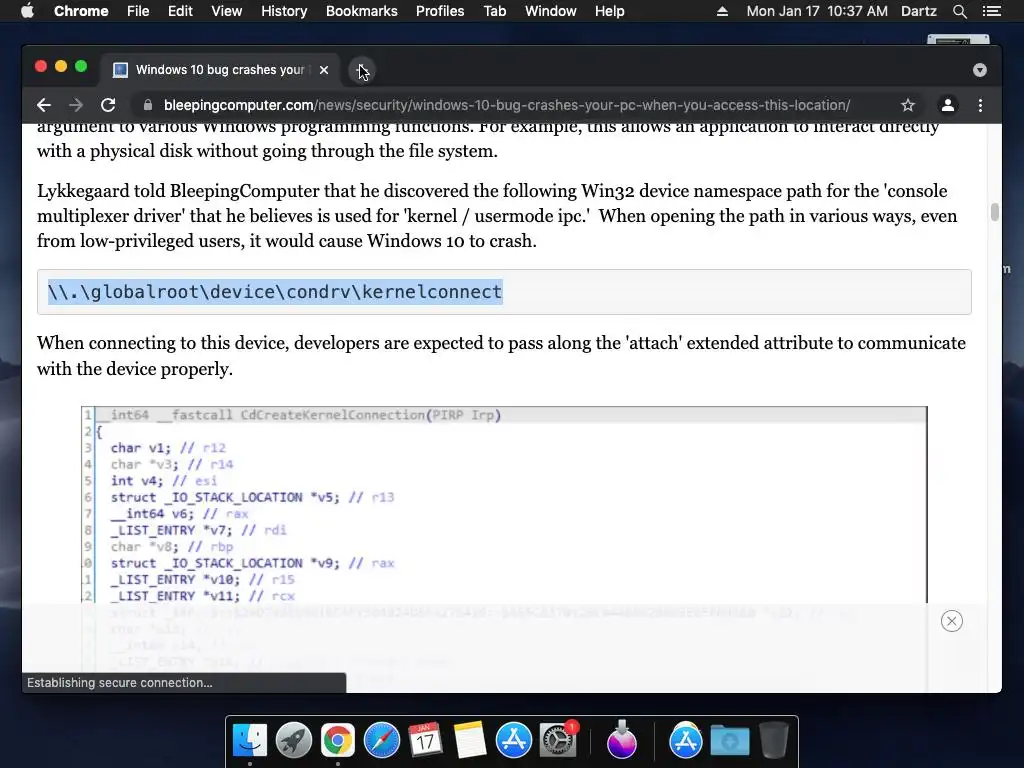This screenshot has width=1024, height=768.
Task: Open the Edit menu
Action: tap(180, 11)
